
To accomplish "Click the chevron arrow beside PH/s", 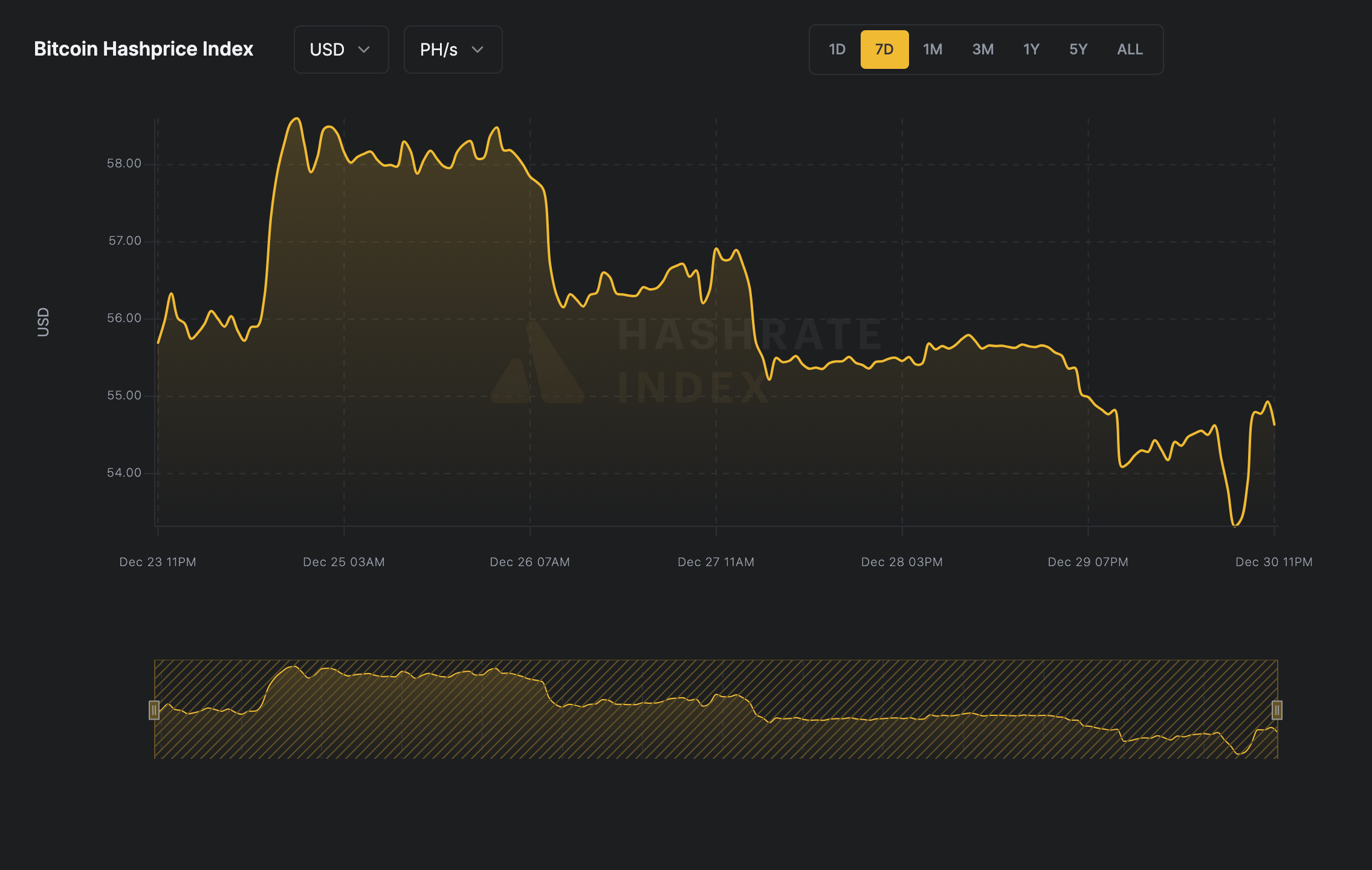I will point(477,50).
